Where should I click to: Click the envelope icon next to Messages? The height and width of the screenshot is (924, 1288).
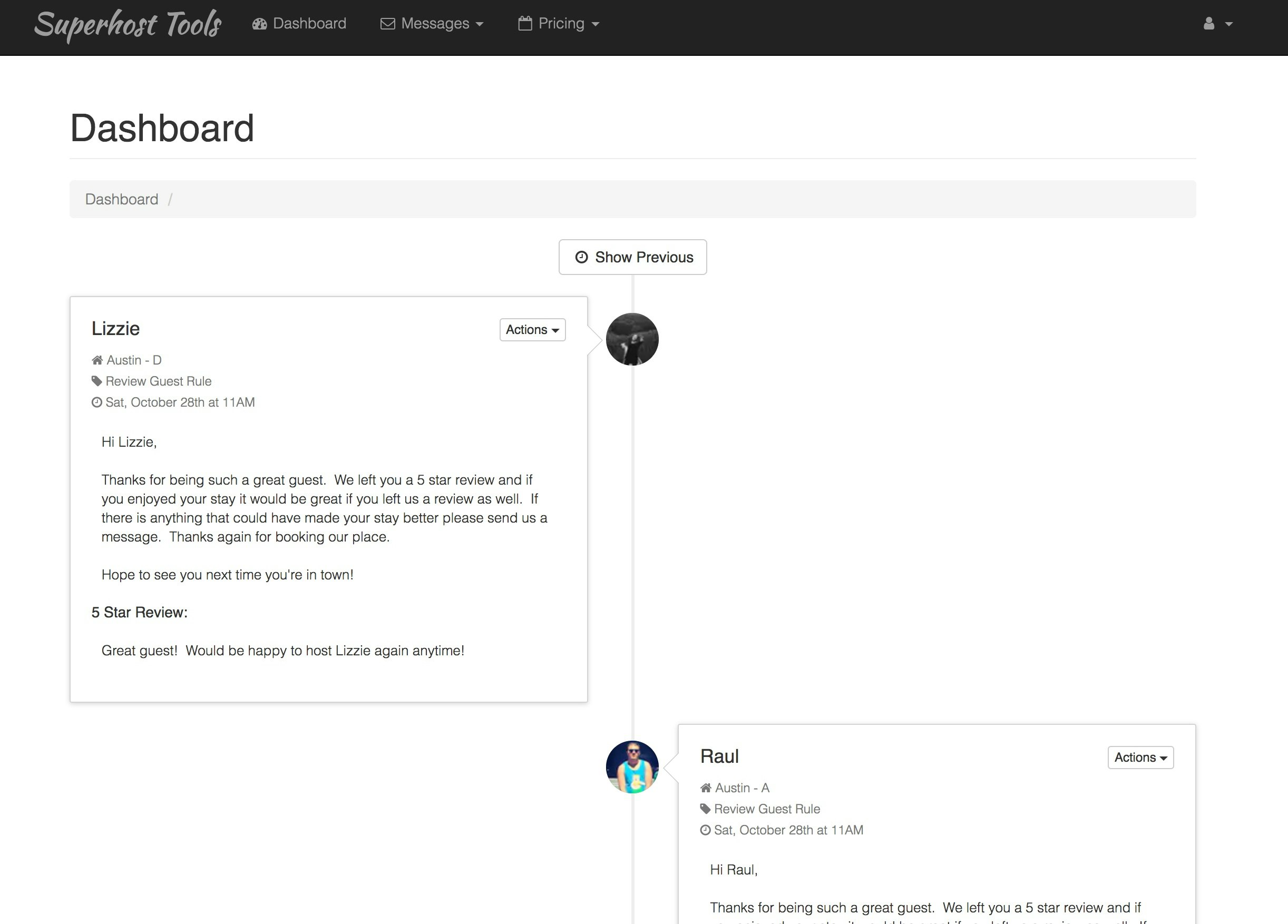387,23
